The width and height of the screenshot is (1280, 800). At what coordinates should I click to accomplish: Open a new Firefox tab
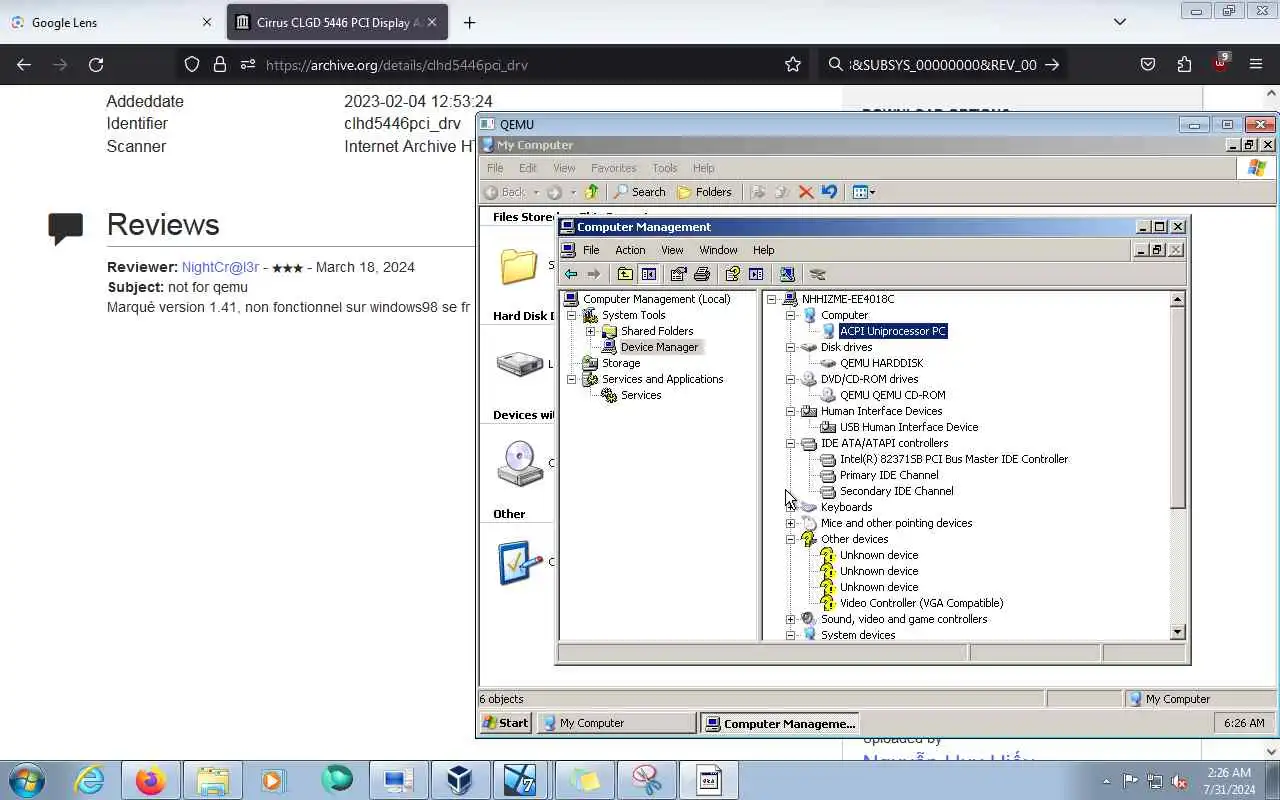tap(469, 22)
